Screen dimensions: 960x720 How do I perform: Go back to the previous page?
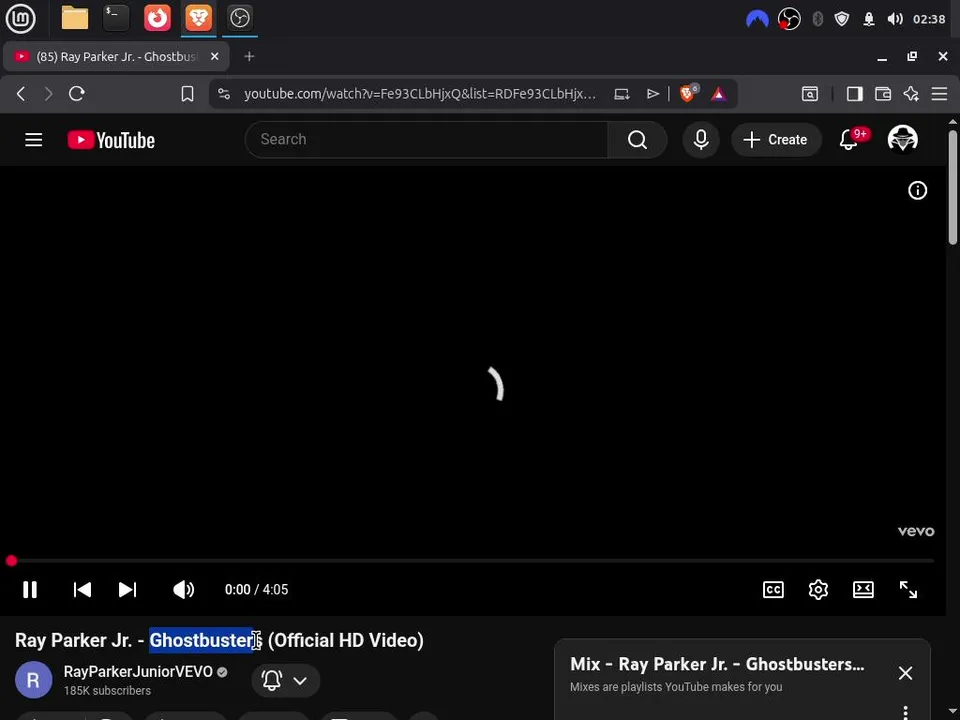pyautogui.click(x=21, y=94)
